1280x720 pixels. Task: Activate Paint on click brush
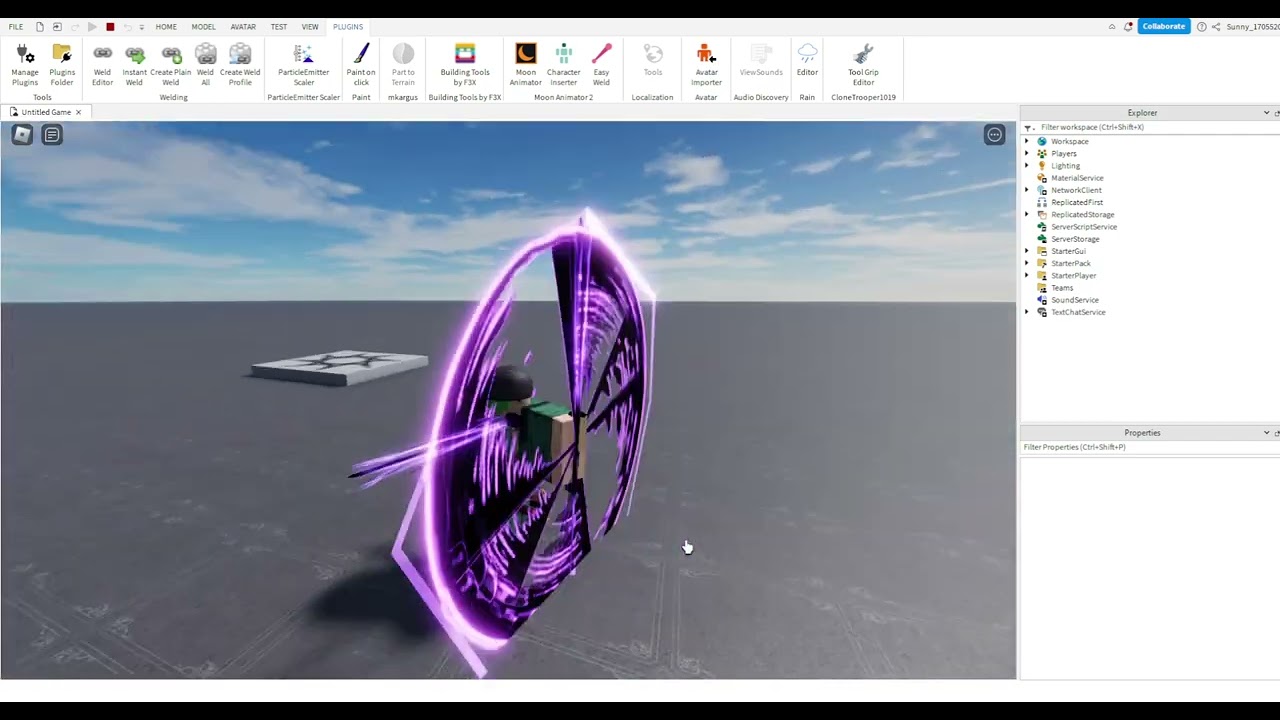coord(361,65)
